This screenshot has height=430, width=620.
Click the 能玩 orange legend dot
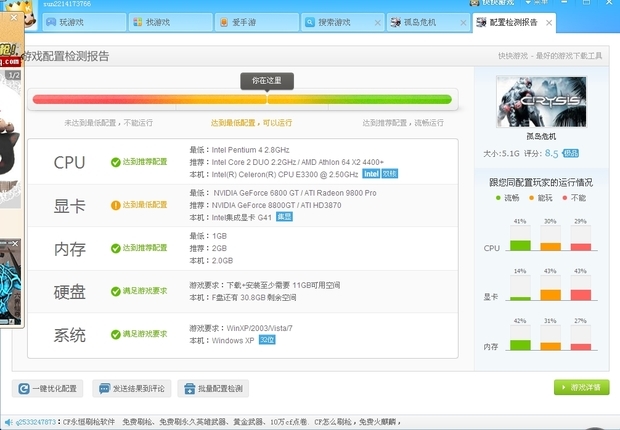(531, 198)
